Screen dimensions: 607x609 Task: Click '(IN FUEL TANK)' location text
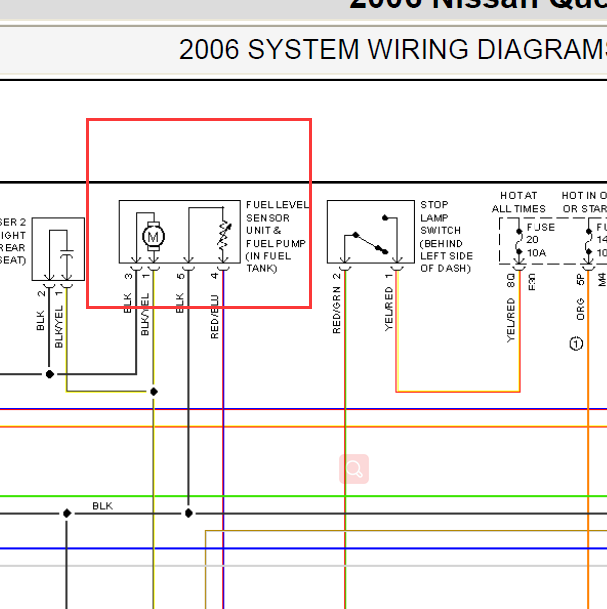[268, 262]
